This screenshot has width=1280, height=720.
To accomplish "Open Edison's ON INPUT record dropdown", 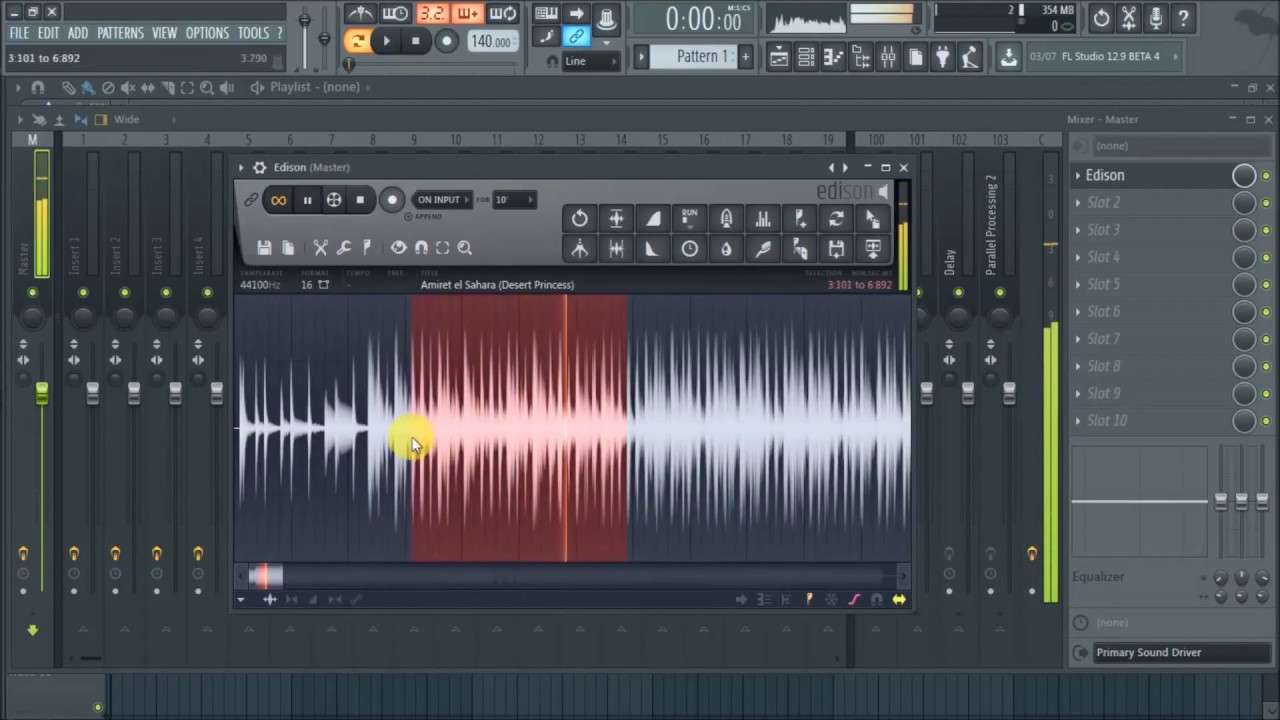I will (443, 200).
